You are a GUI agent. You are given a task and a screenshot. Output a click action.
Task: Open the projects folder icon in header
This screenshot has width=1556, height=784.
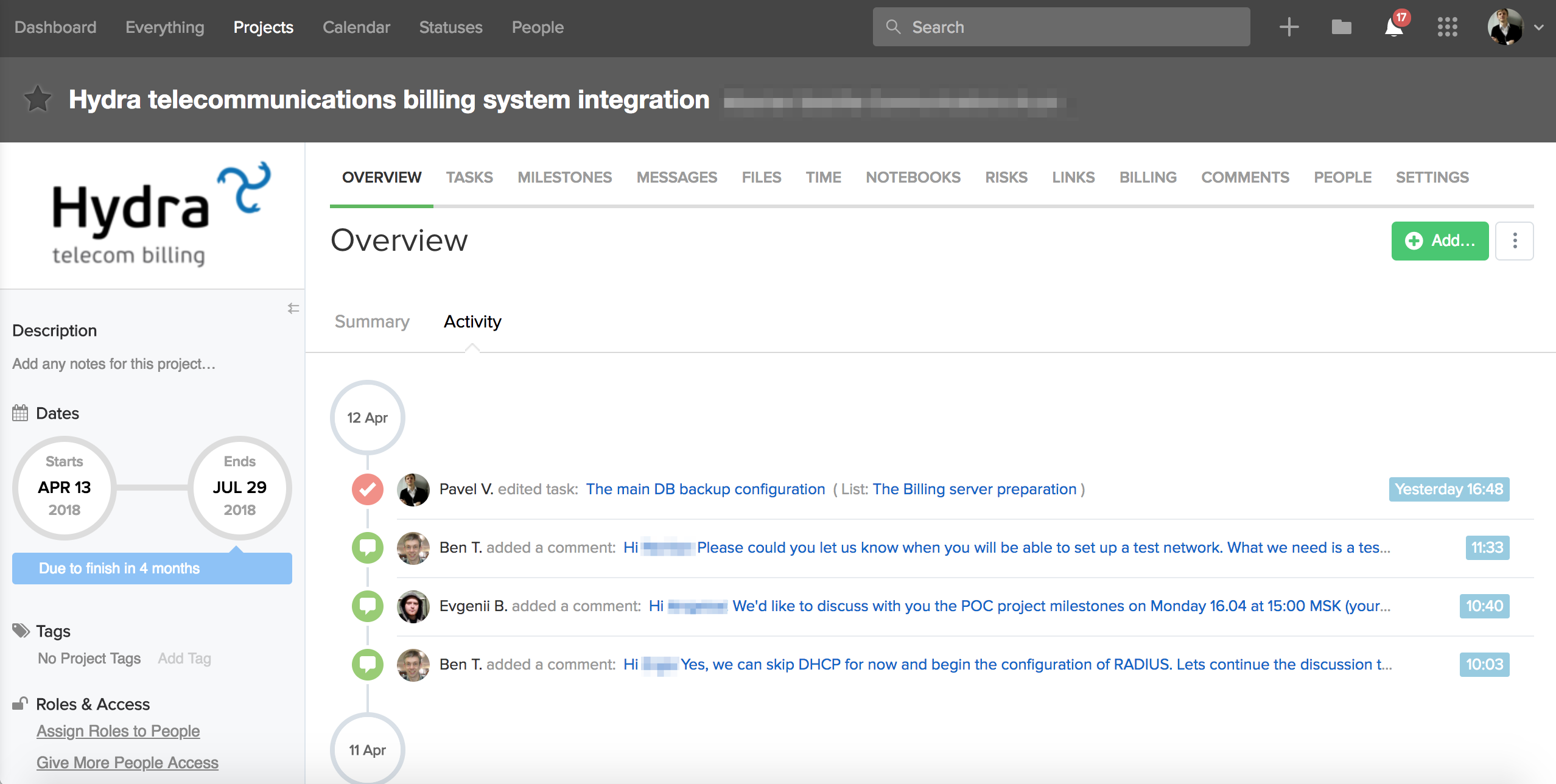(1341, 27)
